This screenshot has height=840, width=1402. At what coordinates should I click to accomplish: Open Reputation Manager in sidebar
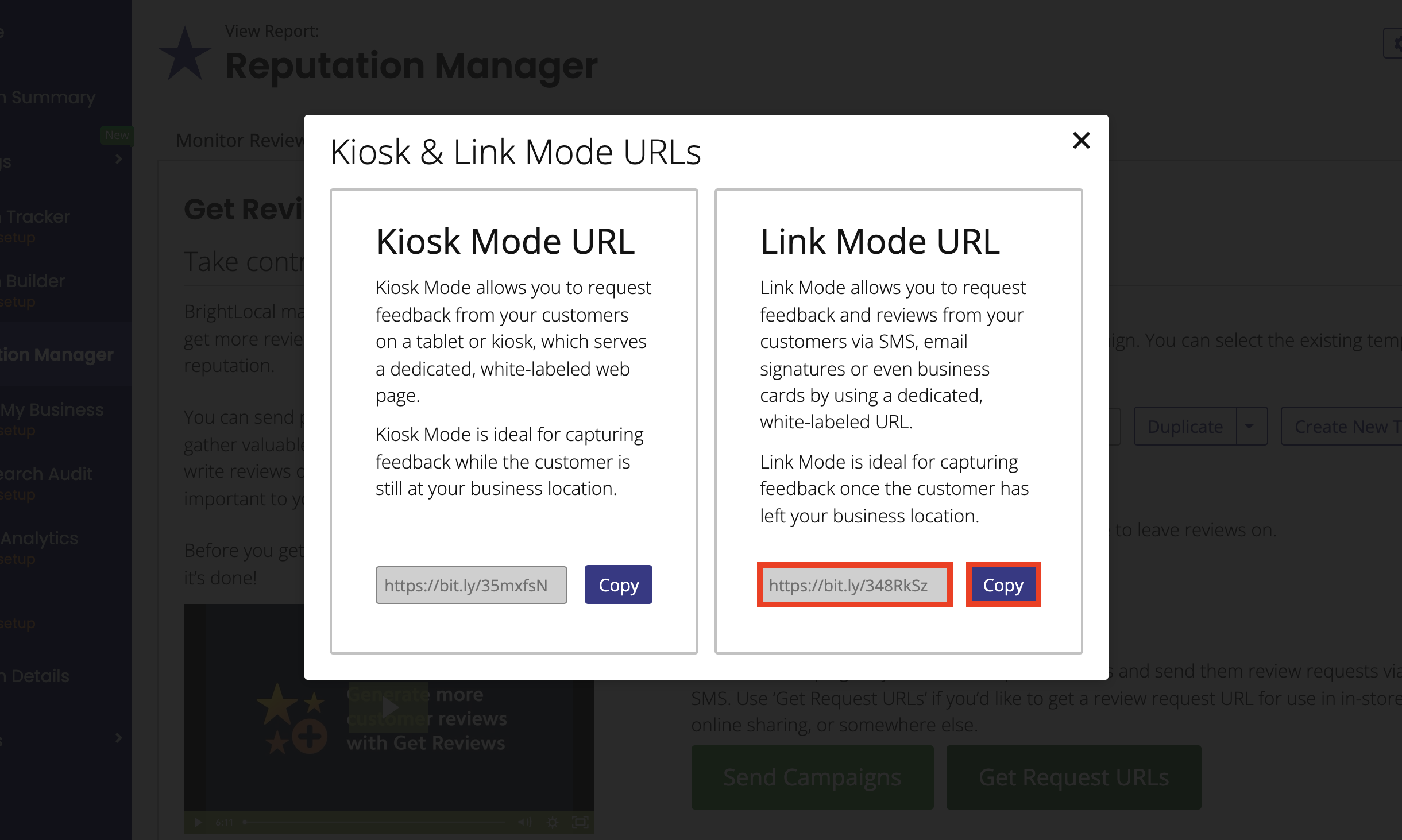coord(57,354)
